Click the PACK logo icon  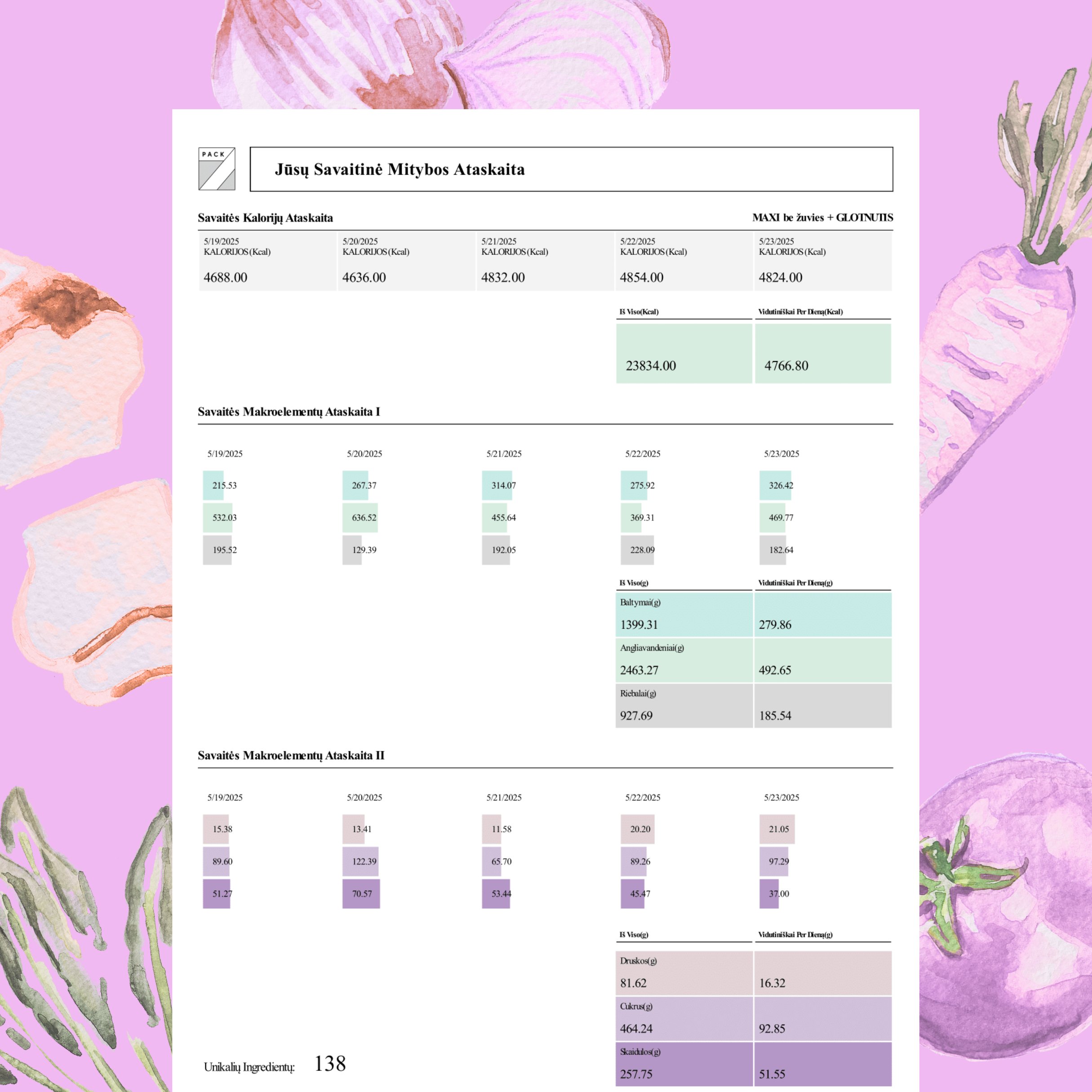tap(217, 169)
